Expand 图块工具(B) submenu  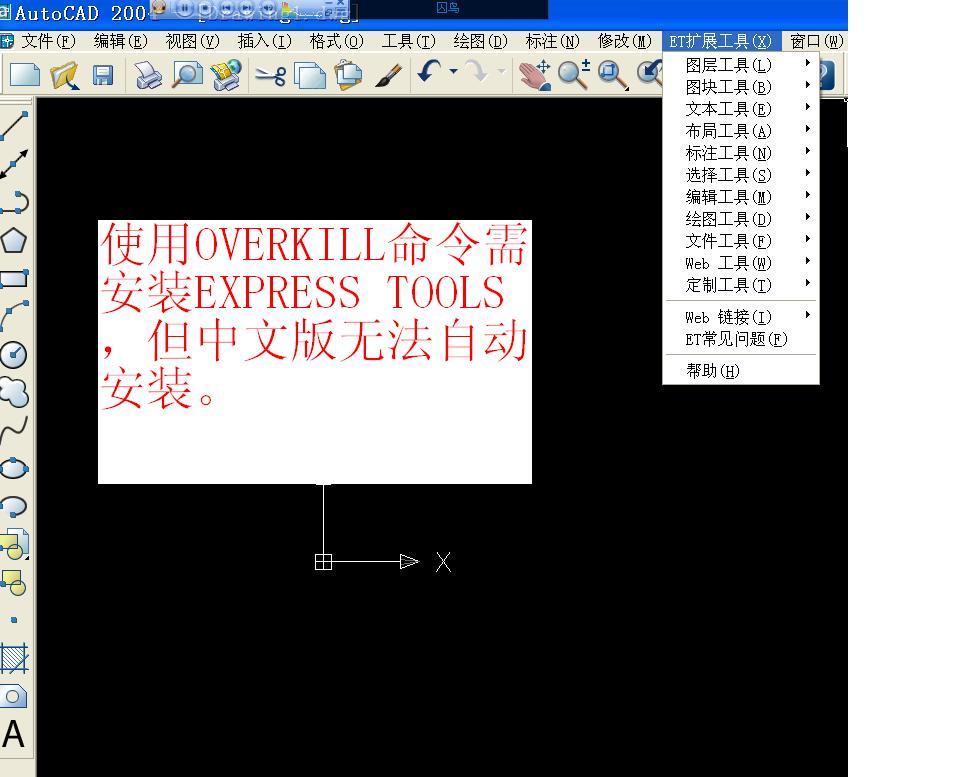(x=741, y=87)
